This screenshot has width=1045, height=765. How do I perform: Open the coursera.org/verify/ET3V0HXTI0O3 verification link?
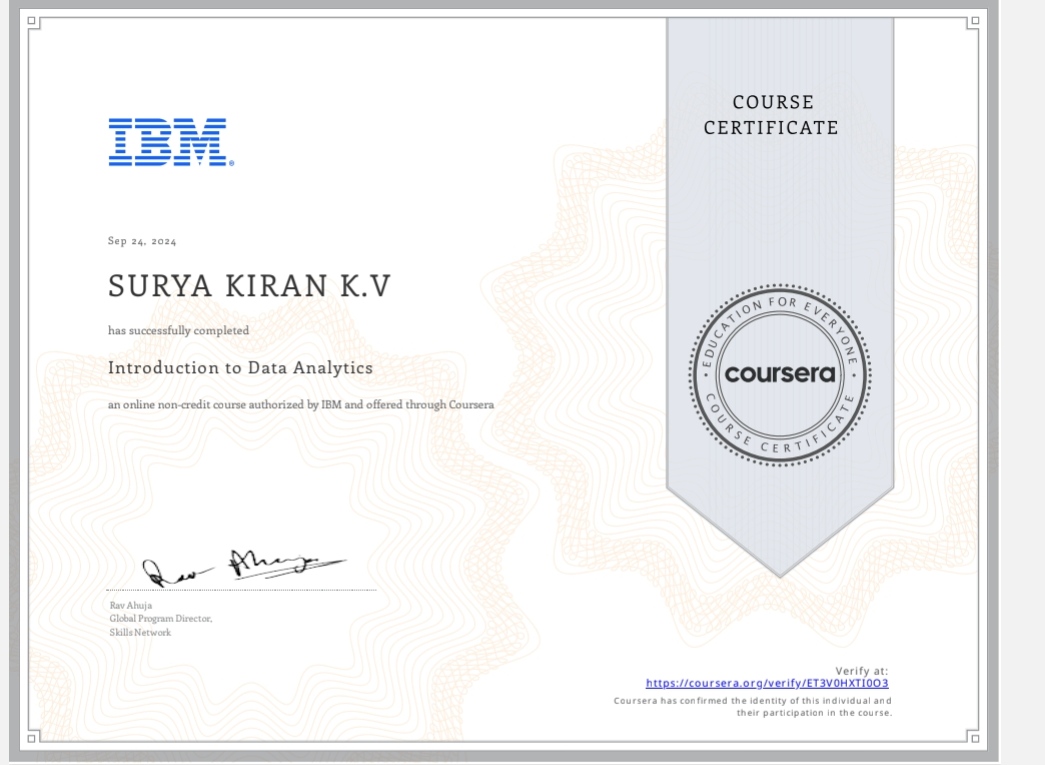click(767, 683)
